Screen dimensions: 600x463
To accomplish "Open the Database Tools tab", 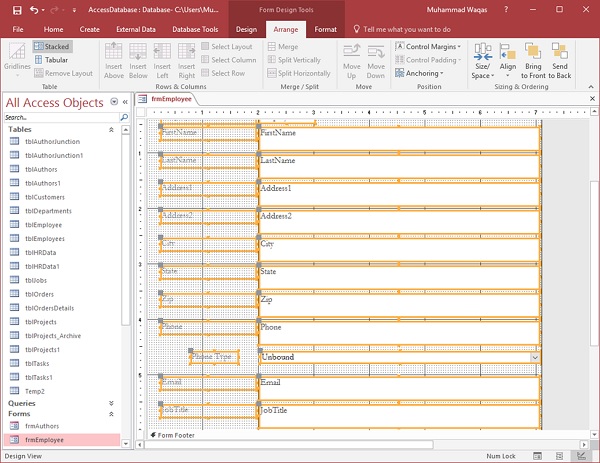I will pyautogui.click(x=195, y=29).
